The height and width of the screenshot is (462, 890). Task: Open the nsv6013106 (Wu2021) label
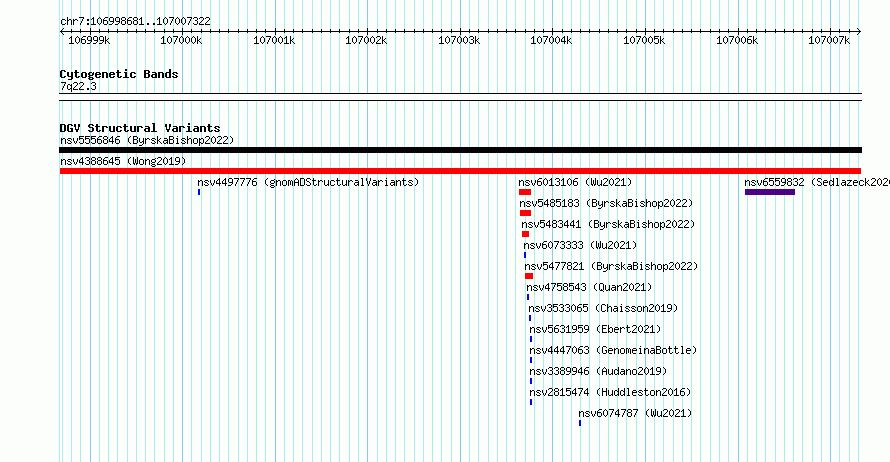pyautogui.click(x=575, y=182)
